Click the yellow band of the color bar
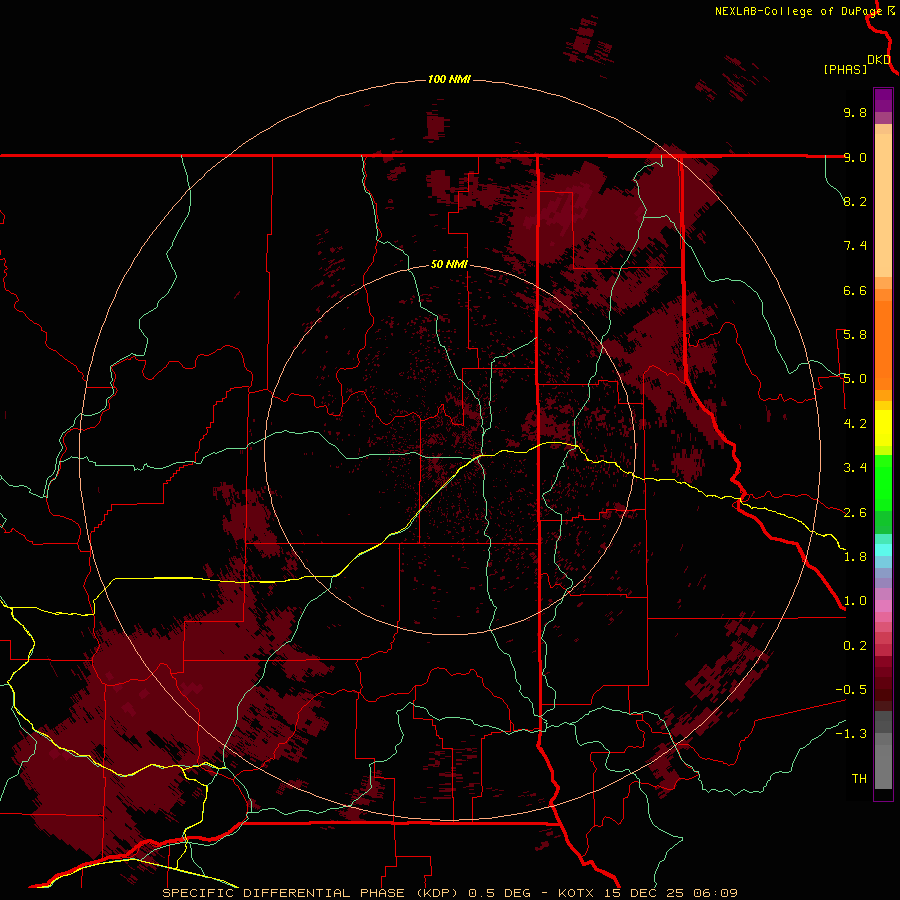900x900 pixels. [883, 428]
